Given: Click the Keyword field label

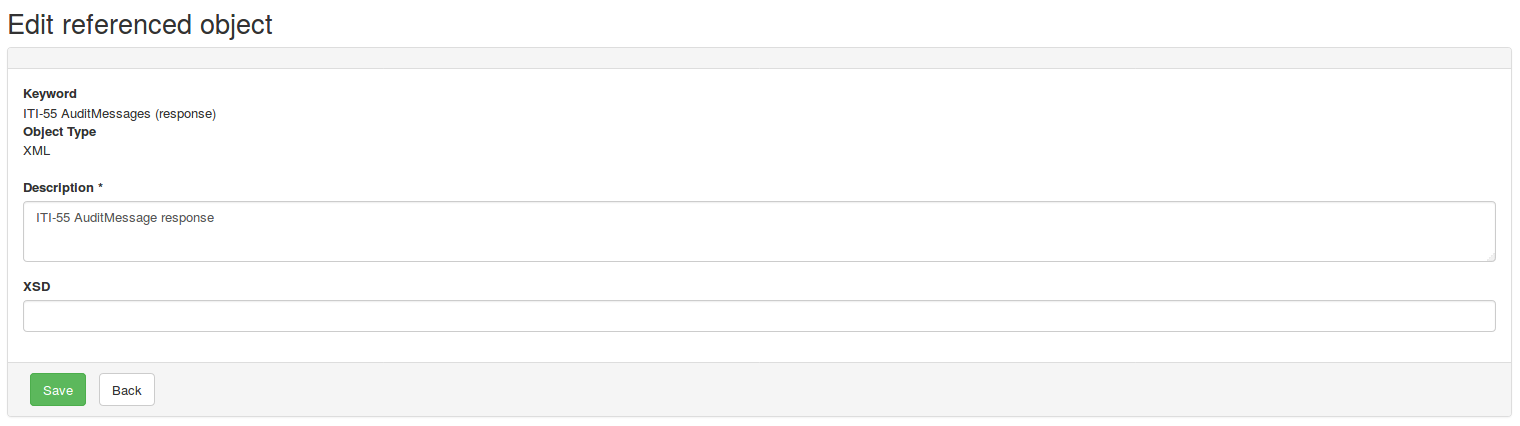Looking at the screenshot, I should point(50,94).
